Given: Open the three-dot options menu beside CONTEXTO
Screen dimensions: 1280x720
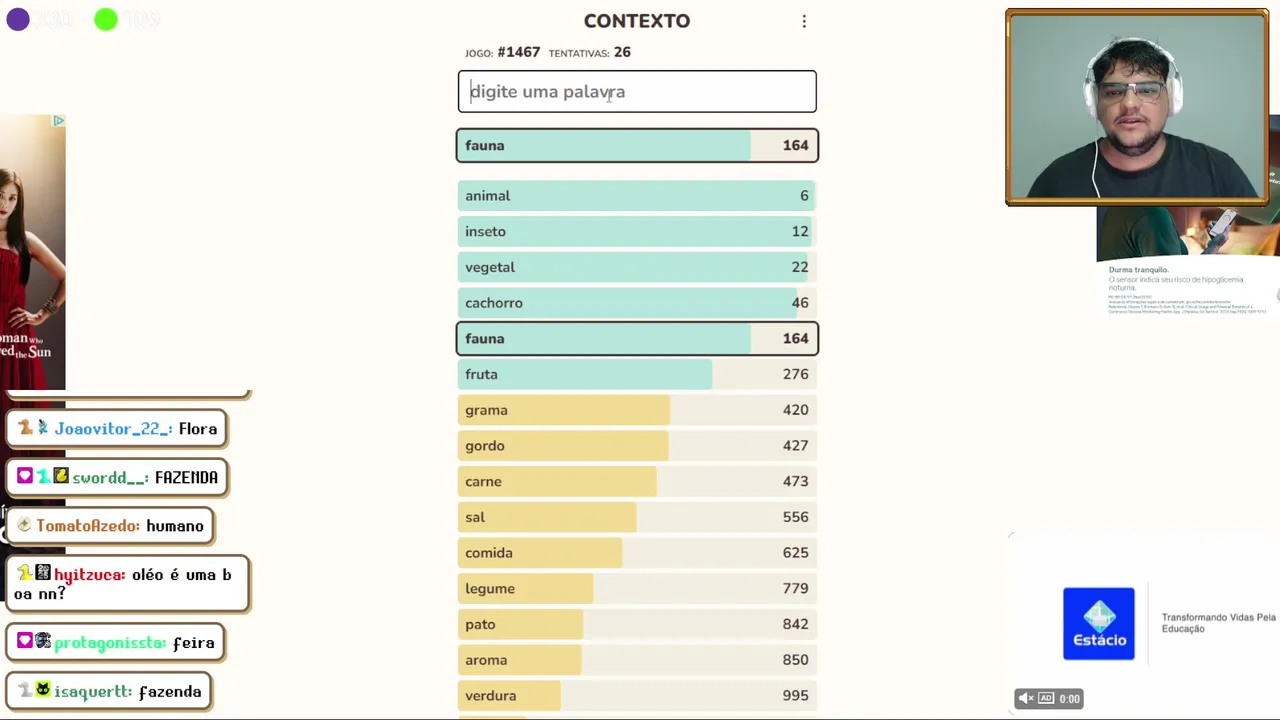Looking at the screenshot, I should (x=804, y=21).
